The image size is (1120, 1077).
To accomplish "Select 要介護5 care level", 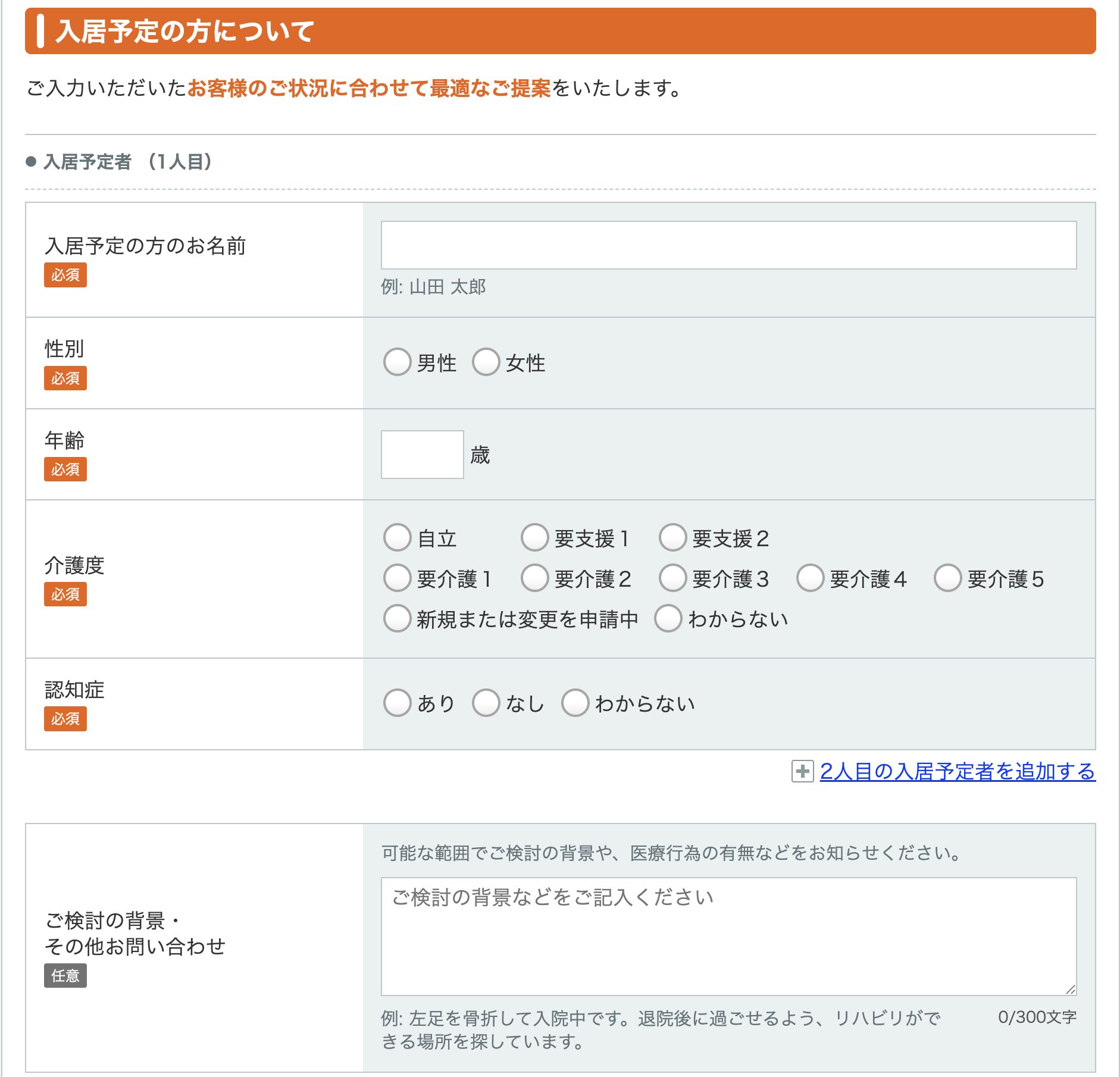I will pos(947,578).
